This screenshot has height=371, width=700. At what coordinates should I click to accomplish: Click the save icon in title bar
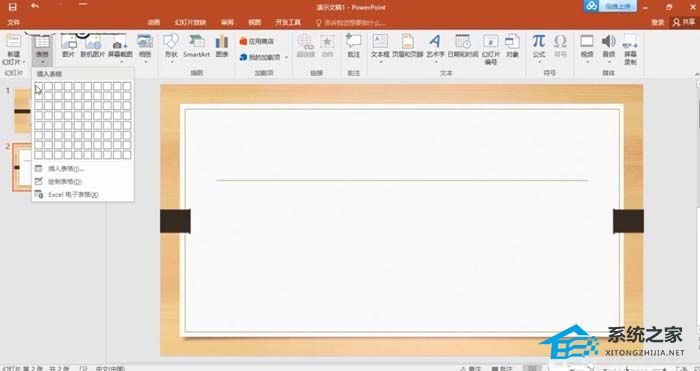coord(12,7)
